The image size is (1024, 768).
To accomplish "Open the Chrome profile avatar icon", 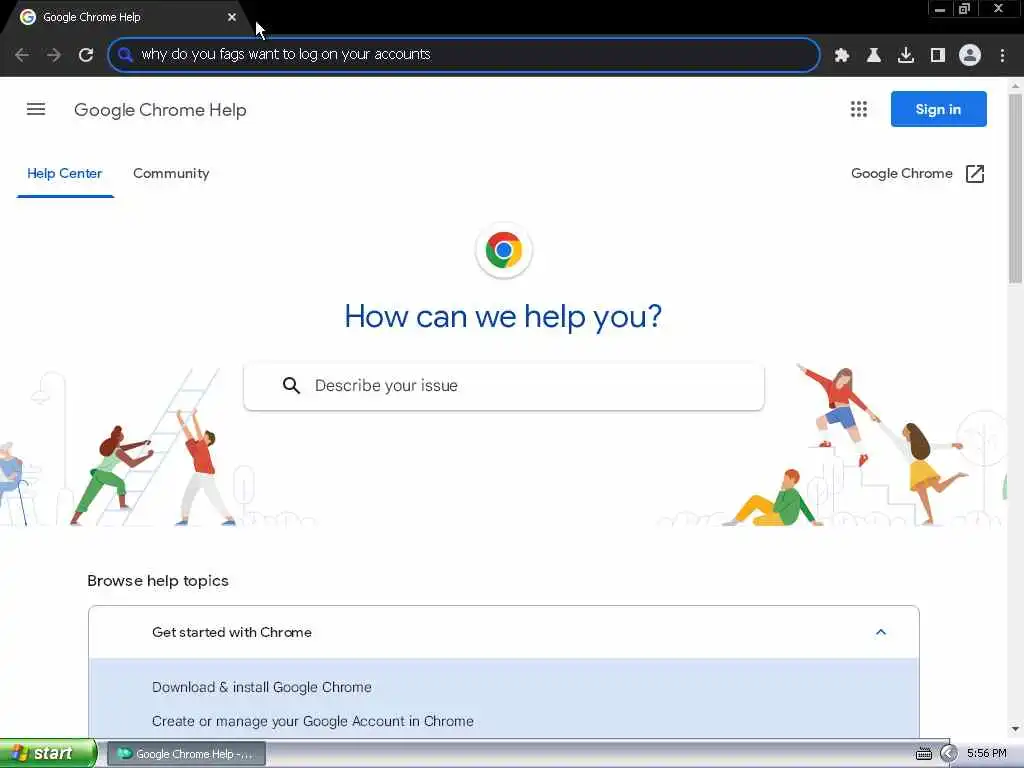I will point(970,55).
